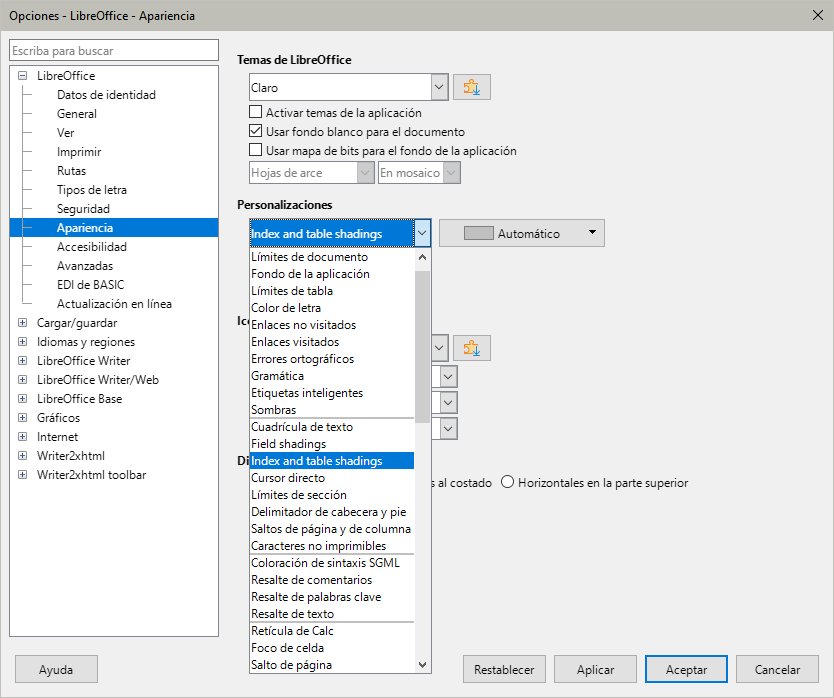Collapse the LibreOffice tree node
Image resolution: width=834 pixels, height=698 pixels.
click(x=23, y=76)
